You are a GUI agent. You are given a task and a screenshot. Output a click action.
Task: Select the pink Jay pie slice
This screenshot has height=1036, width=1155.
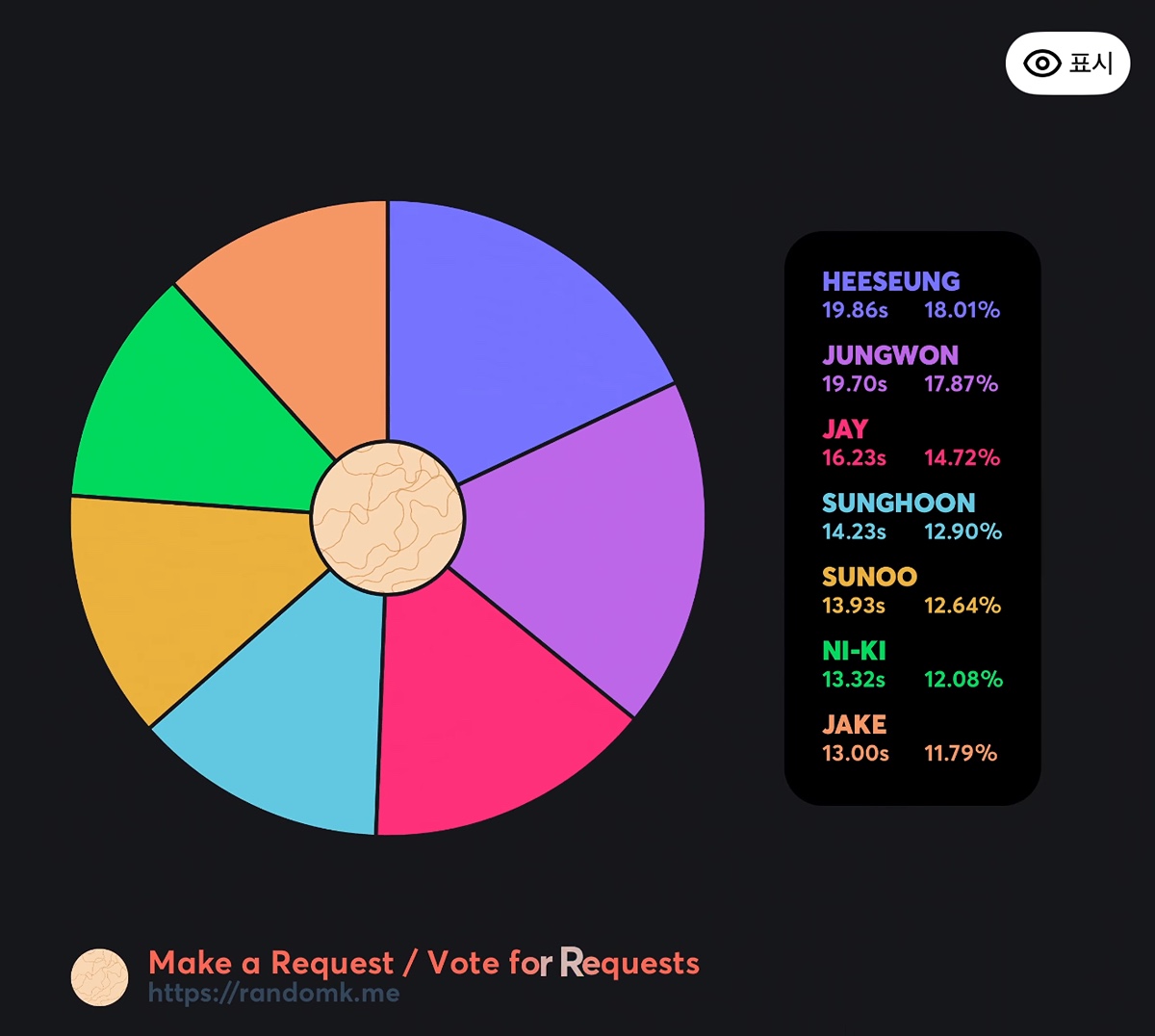491,712
